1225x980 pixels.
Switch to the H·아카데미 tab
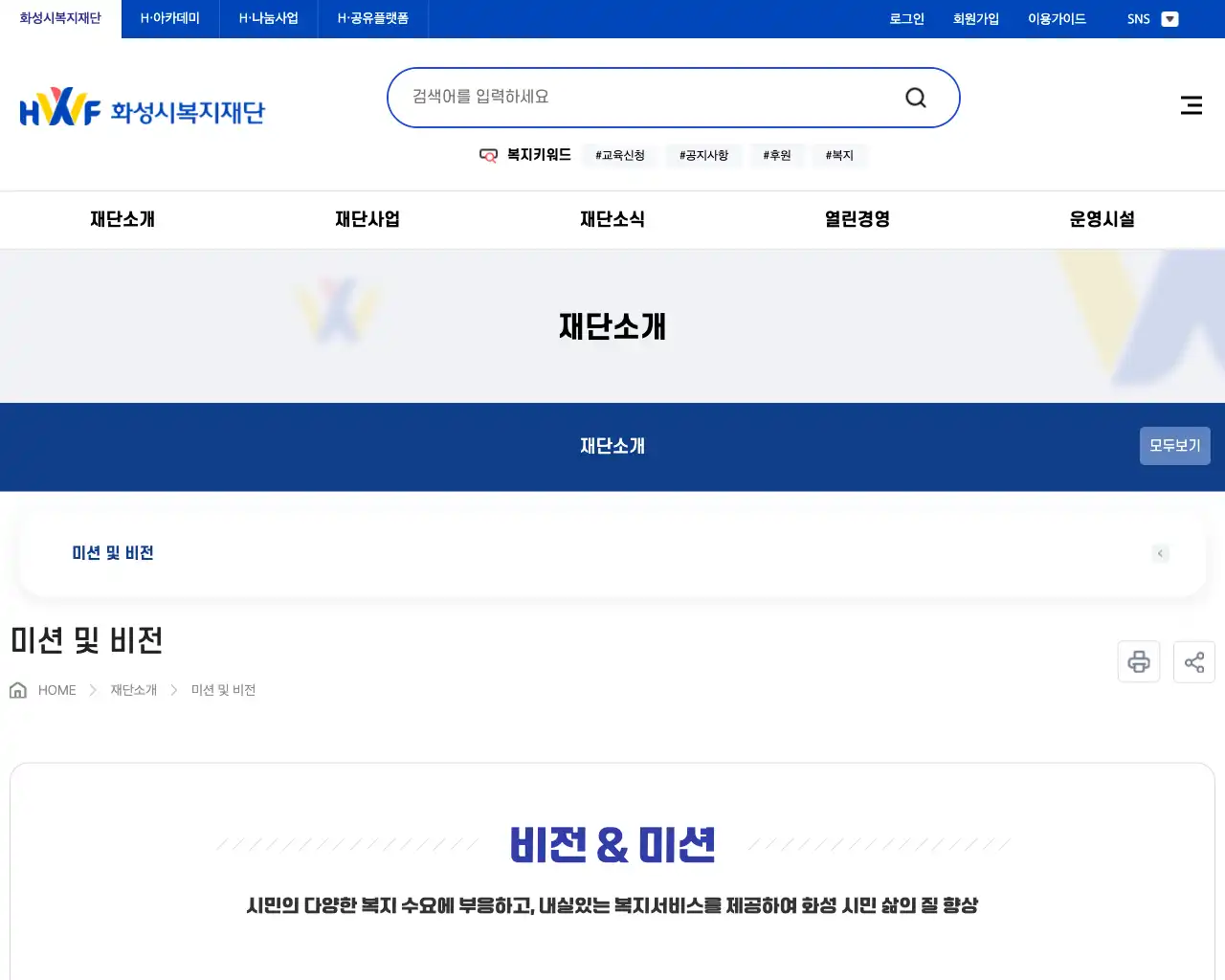point(169,18)
